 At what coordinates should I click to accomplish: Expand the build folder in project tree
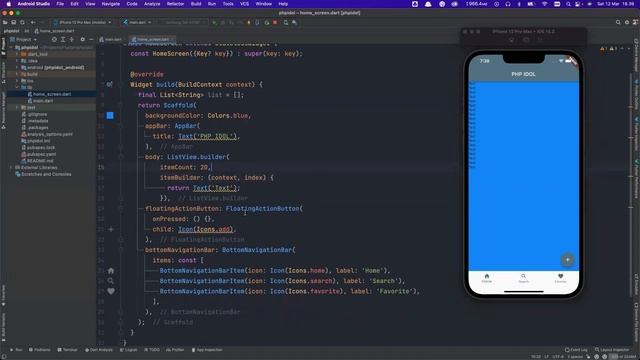(x=17, y=74)
